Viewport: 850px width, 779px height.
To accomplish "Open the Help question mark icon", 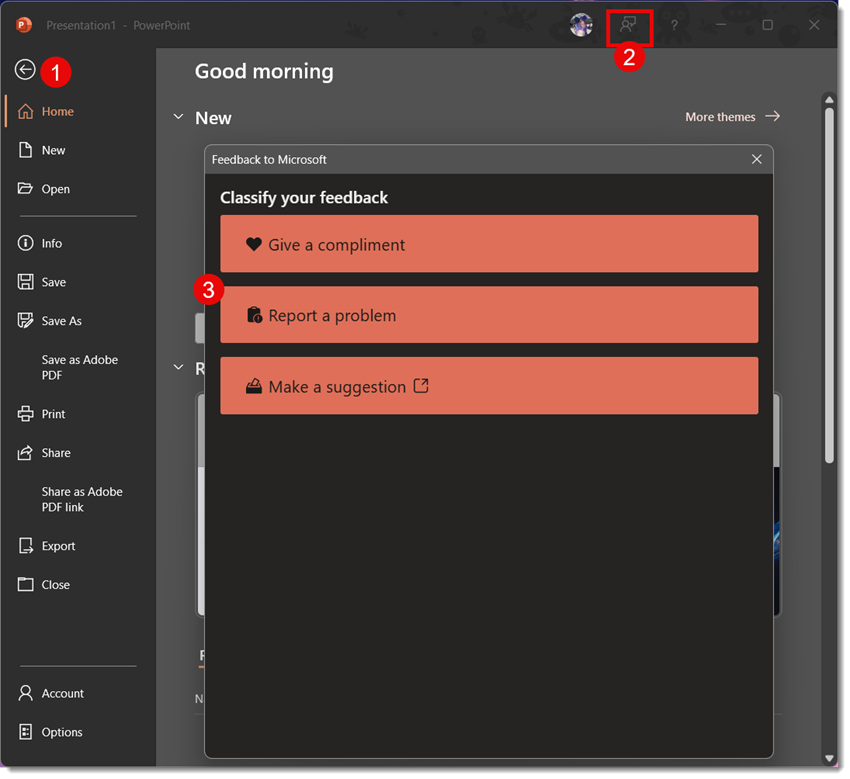I will (674, 25).
